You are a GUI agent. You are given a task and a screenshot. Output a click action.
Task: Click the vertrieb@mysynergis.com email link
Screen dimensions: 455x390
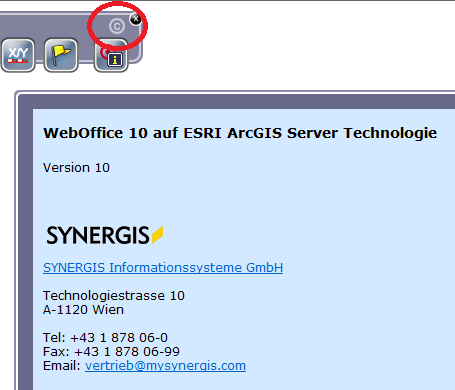pos(165,366)
